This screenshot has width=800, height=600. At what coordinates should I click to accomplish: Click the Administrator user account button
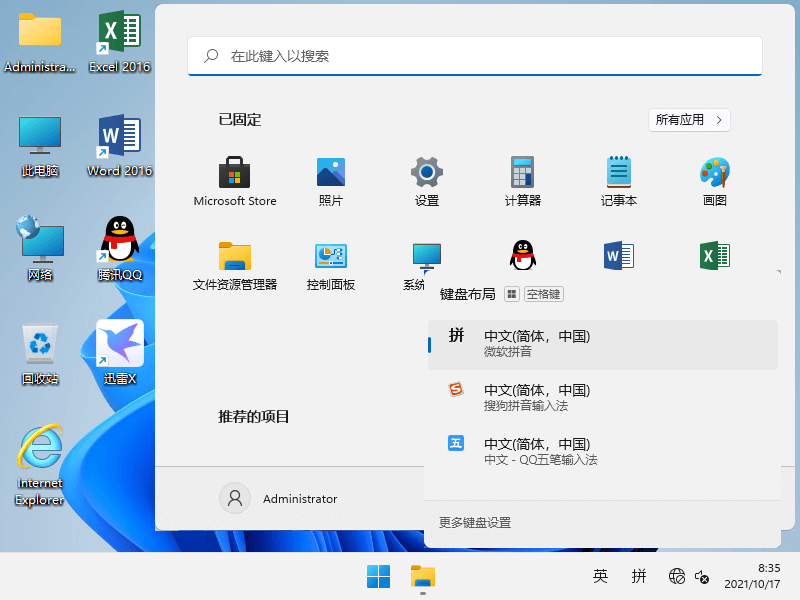click(279, 498)
